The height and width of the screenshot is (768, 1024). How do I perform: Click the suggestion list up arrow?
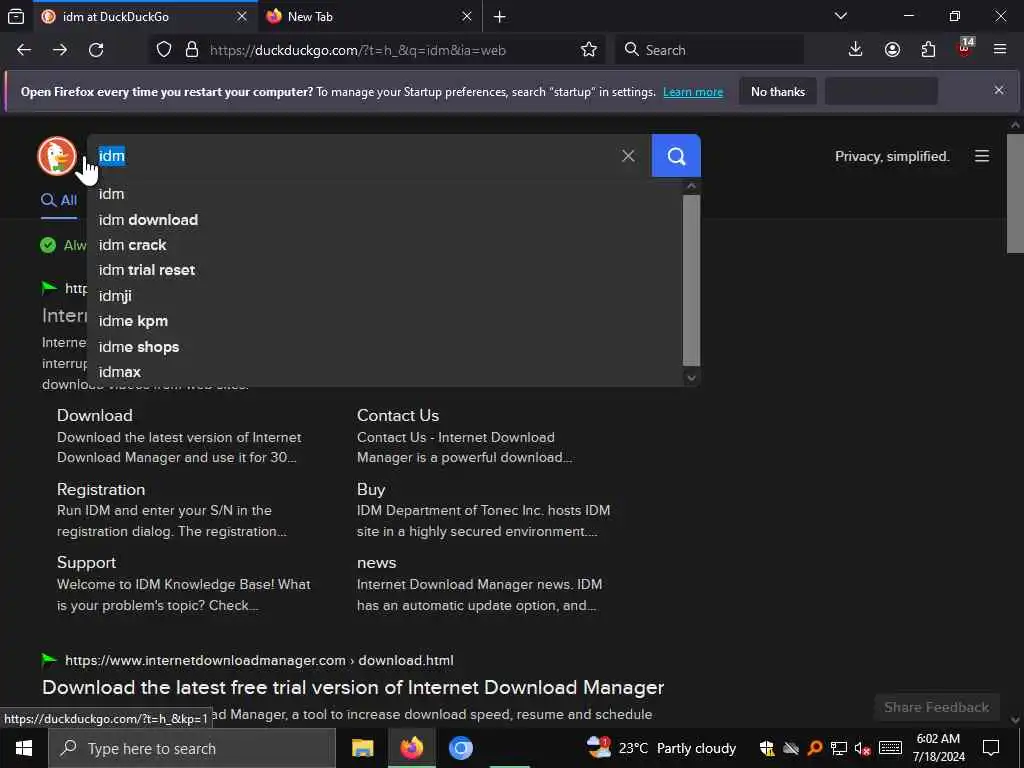coord(692,187)
